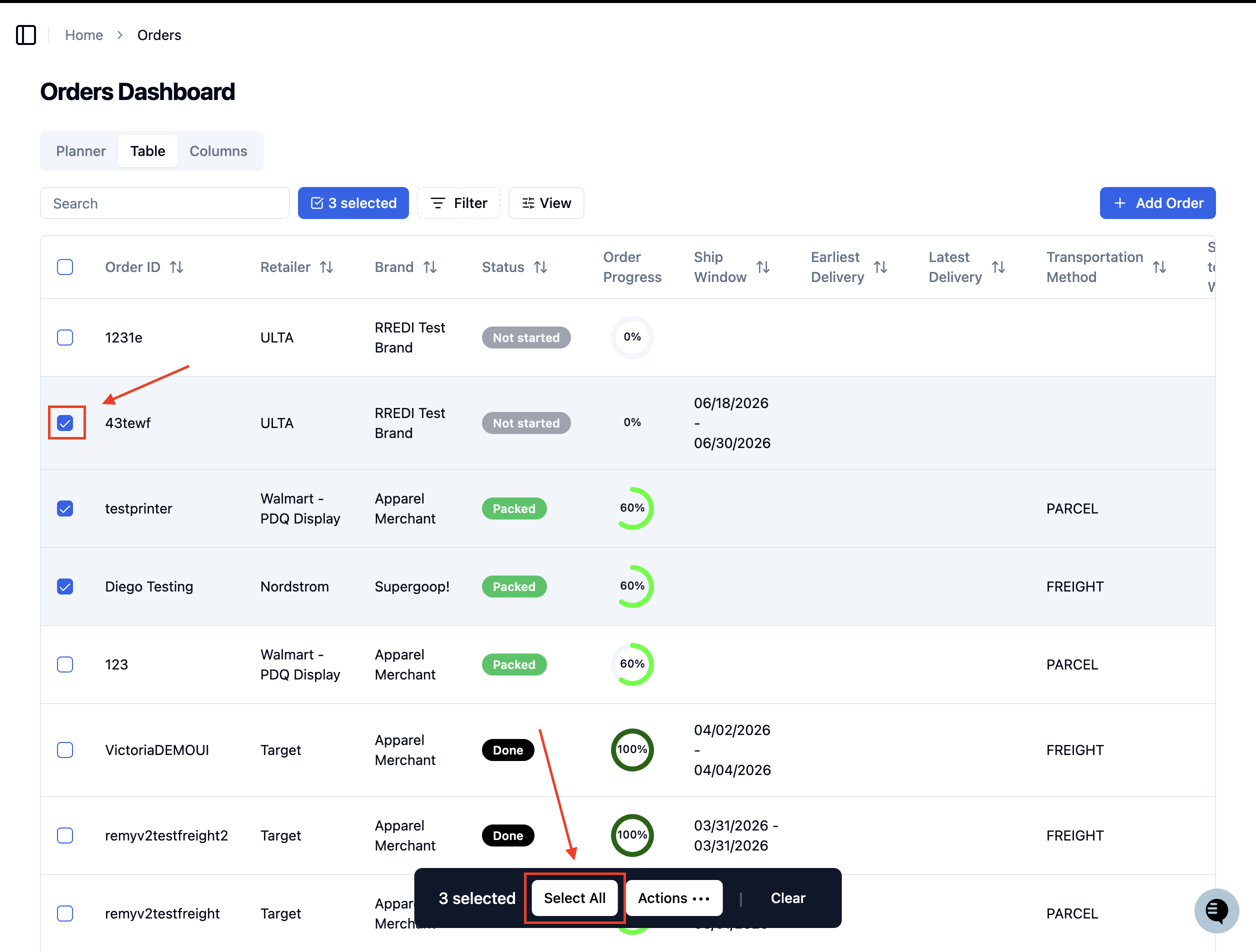Toggle the select-all header checkbox
Screen dimensions: 1256x952
[x=65, y=267]
